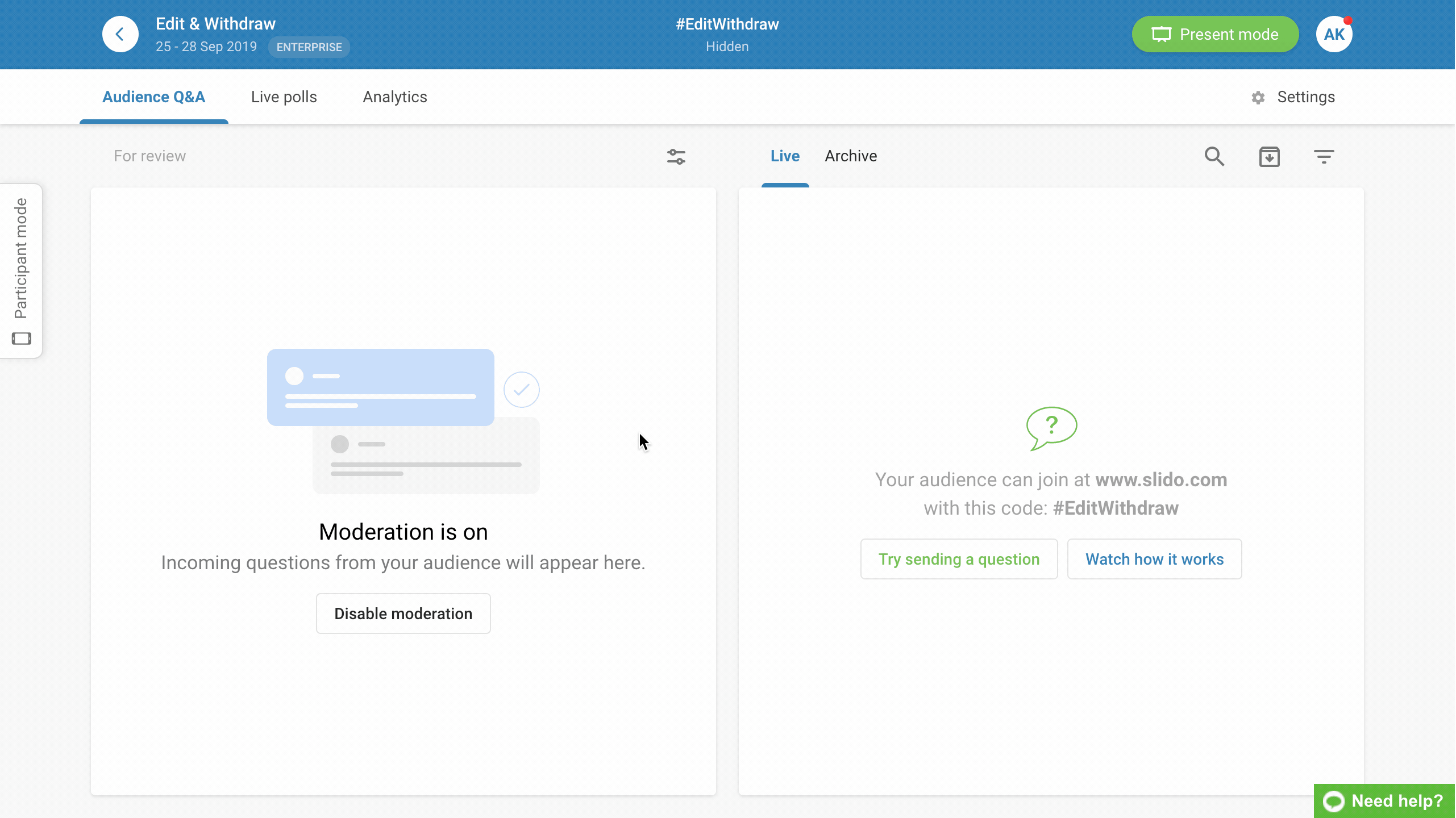1456x818 pixels.
Task: Click the back arrow button
Action: (x=120, y=34)
